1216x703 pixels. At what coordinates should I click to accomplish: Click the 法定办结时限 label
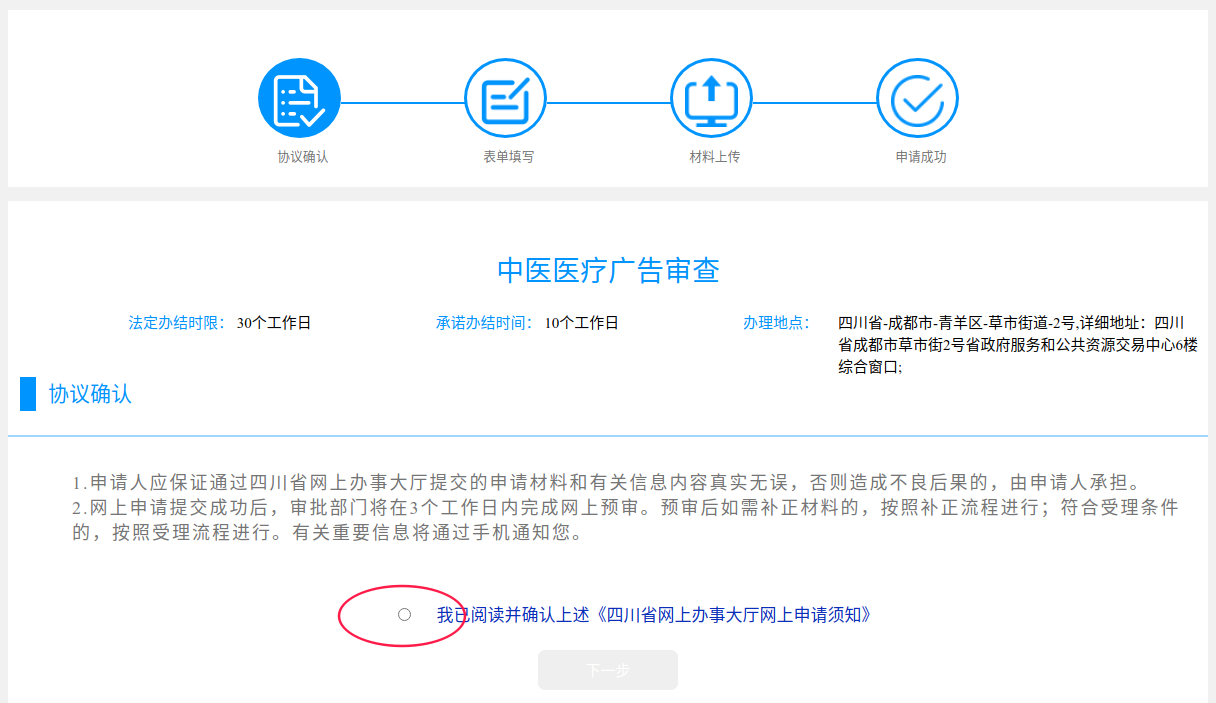(178, 323)
